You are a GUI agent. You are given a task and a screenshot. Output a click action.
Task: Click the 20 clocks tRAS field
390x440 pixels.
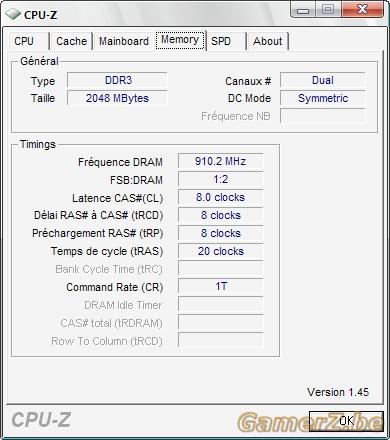(220, 251)
